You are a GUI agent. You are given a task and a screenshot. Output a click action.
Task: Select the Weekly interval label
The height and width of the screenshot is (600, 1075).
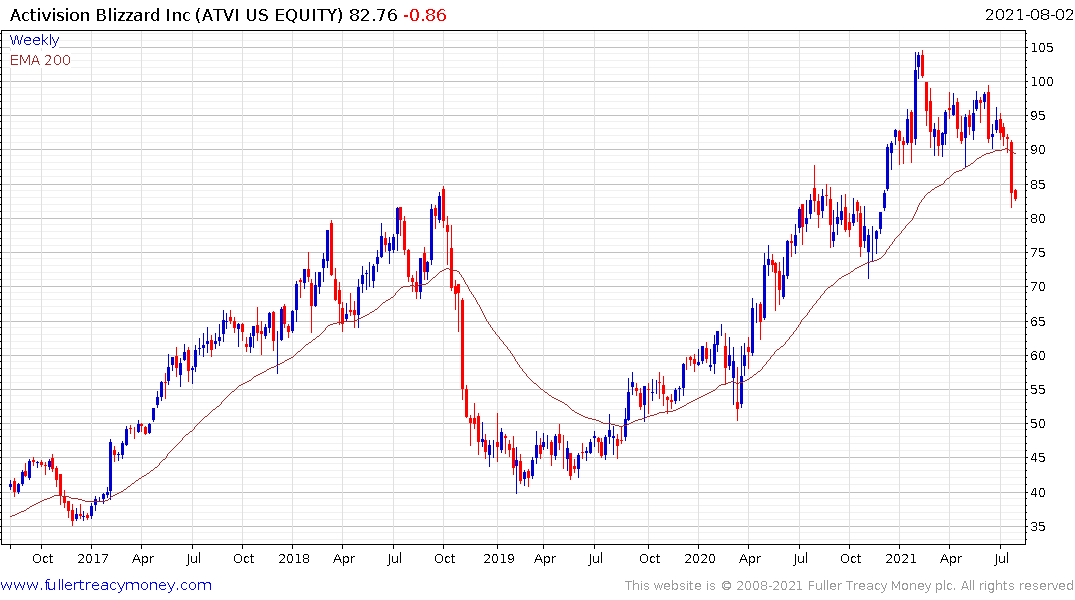[34, 40]
